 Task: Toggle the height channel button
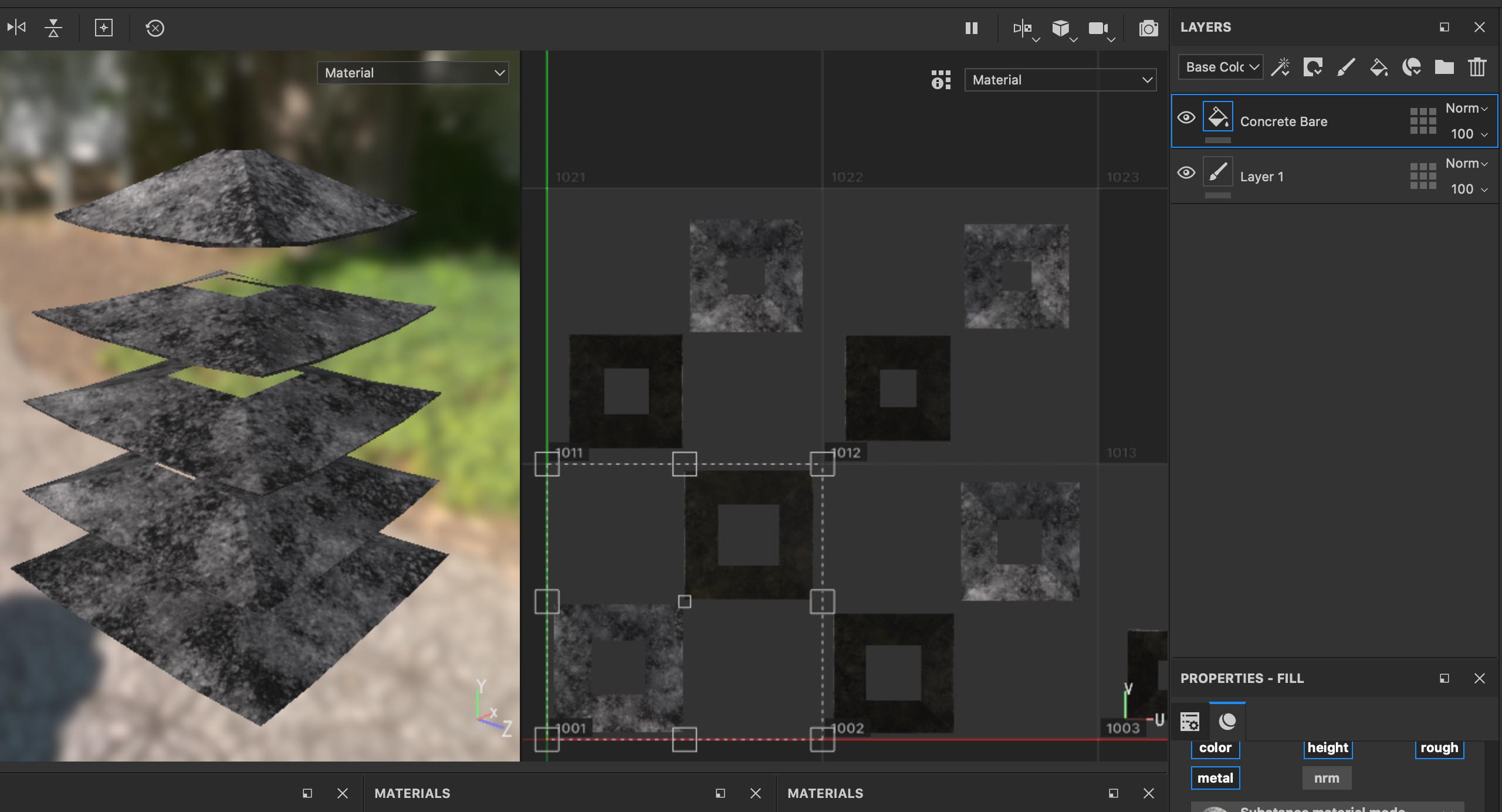click(x=1327, y=748)
